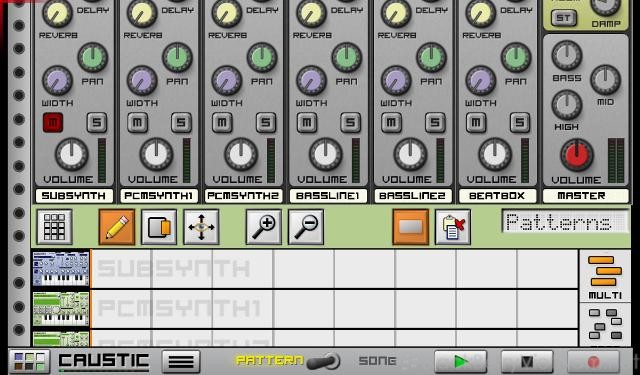640x375 pixels.
Task: Open the Caustic main menu button
Action: tap(181, 362)
